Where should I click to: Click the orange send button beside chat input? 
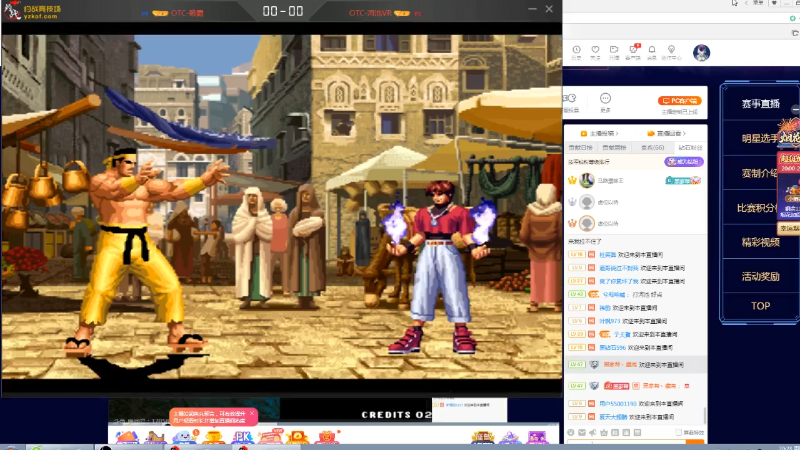click(x=695, y=442)
